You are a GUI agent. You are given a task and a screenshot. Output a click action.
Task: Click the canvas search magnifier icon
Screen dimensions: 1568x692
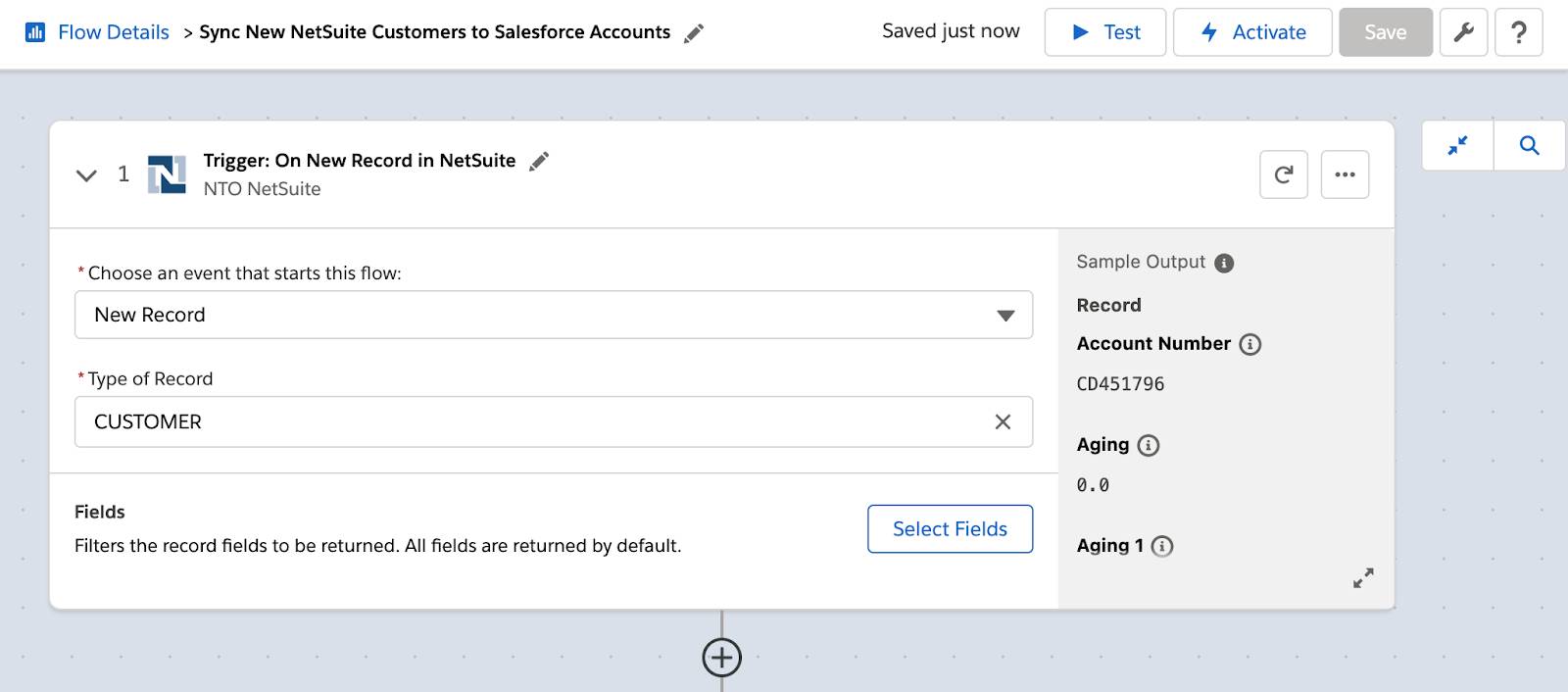(1529, 146)
